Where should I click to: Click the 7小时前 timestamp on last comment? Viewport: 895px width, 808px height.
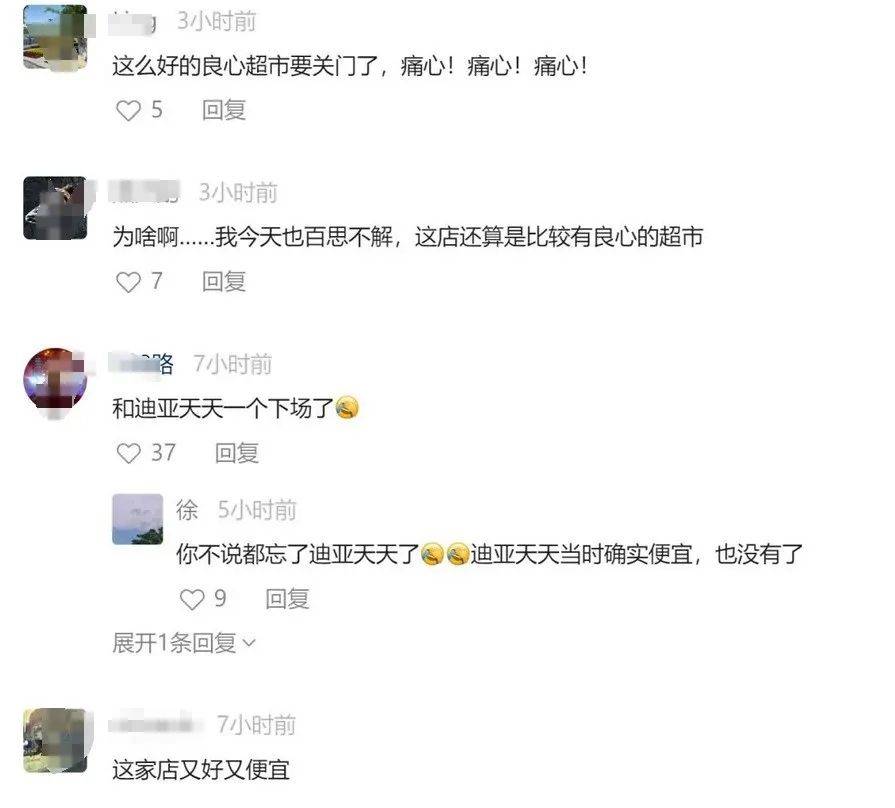256,725
